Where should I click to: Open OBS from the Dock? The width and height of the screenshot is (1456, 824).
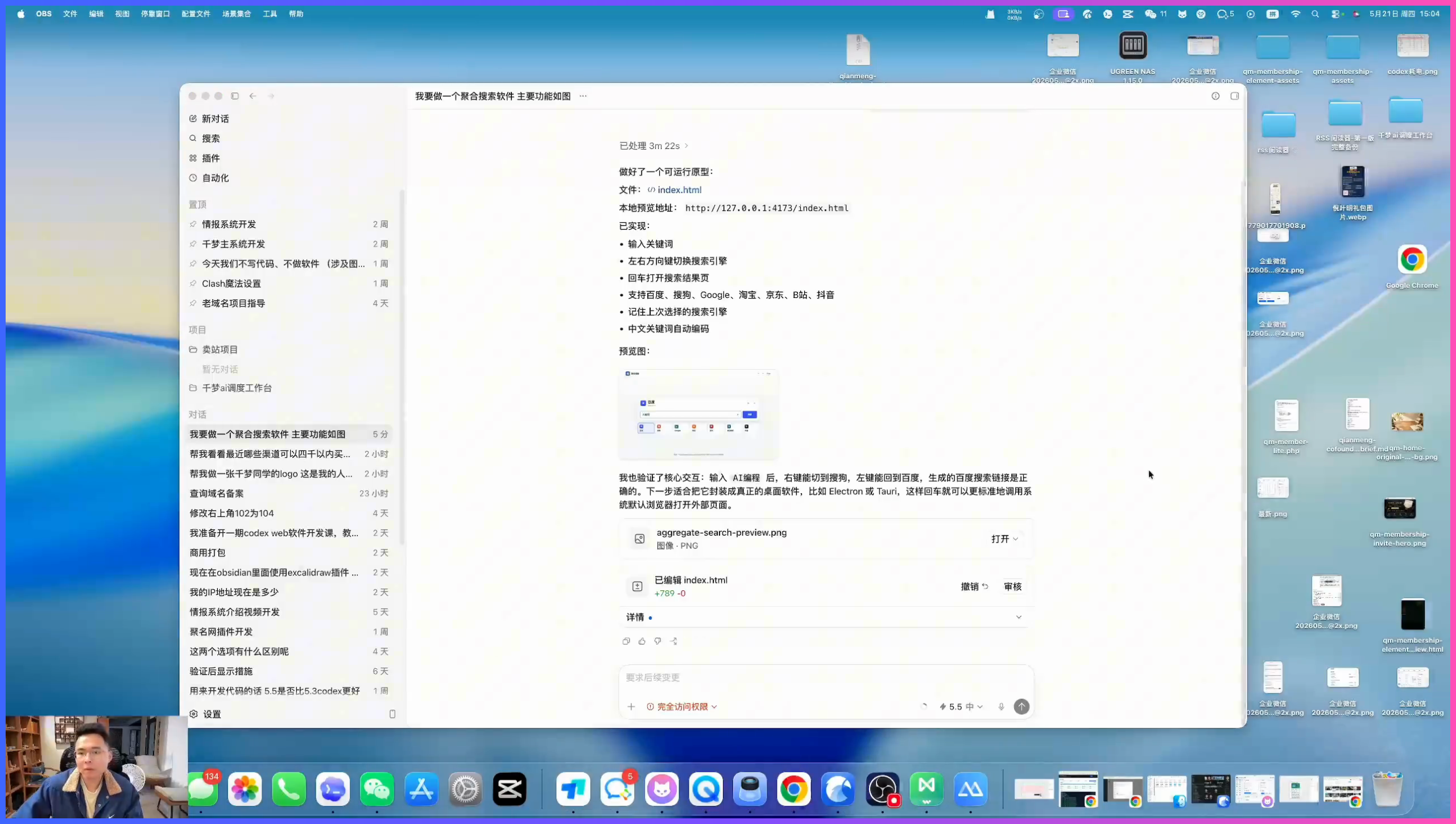[x=882, y=789]
